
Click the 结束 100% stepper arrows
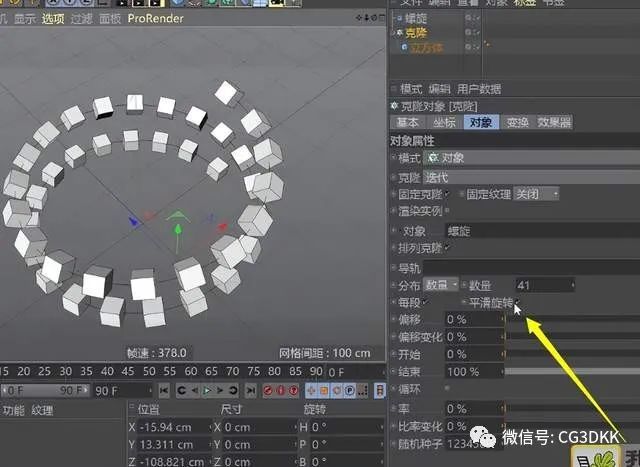click(x=503, y=371)
